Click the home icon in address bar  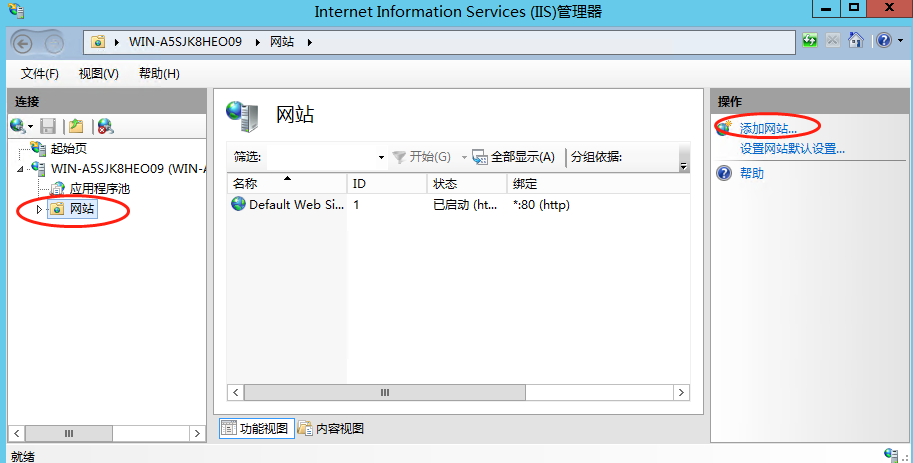[x=856, y=41]
